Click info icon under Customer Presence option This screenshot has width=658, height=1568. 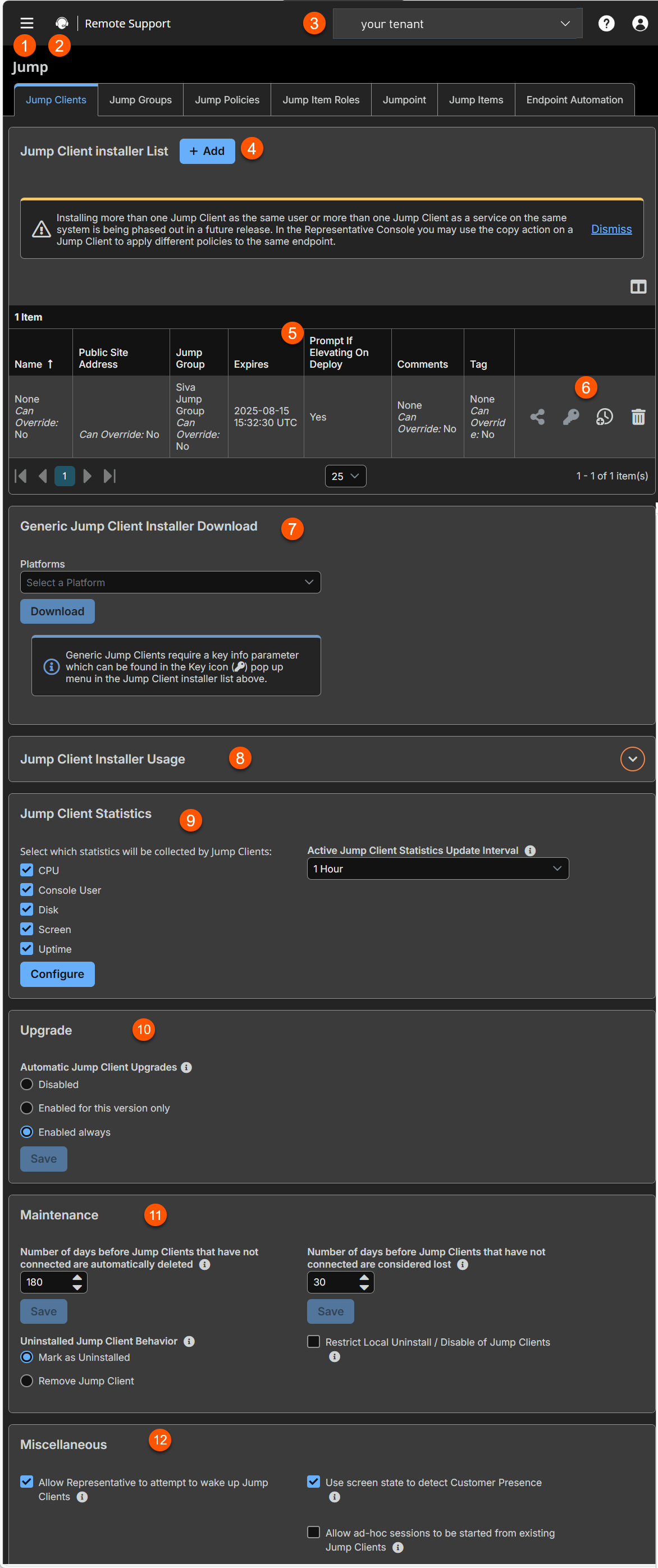(333, 1497)
